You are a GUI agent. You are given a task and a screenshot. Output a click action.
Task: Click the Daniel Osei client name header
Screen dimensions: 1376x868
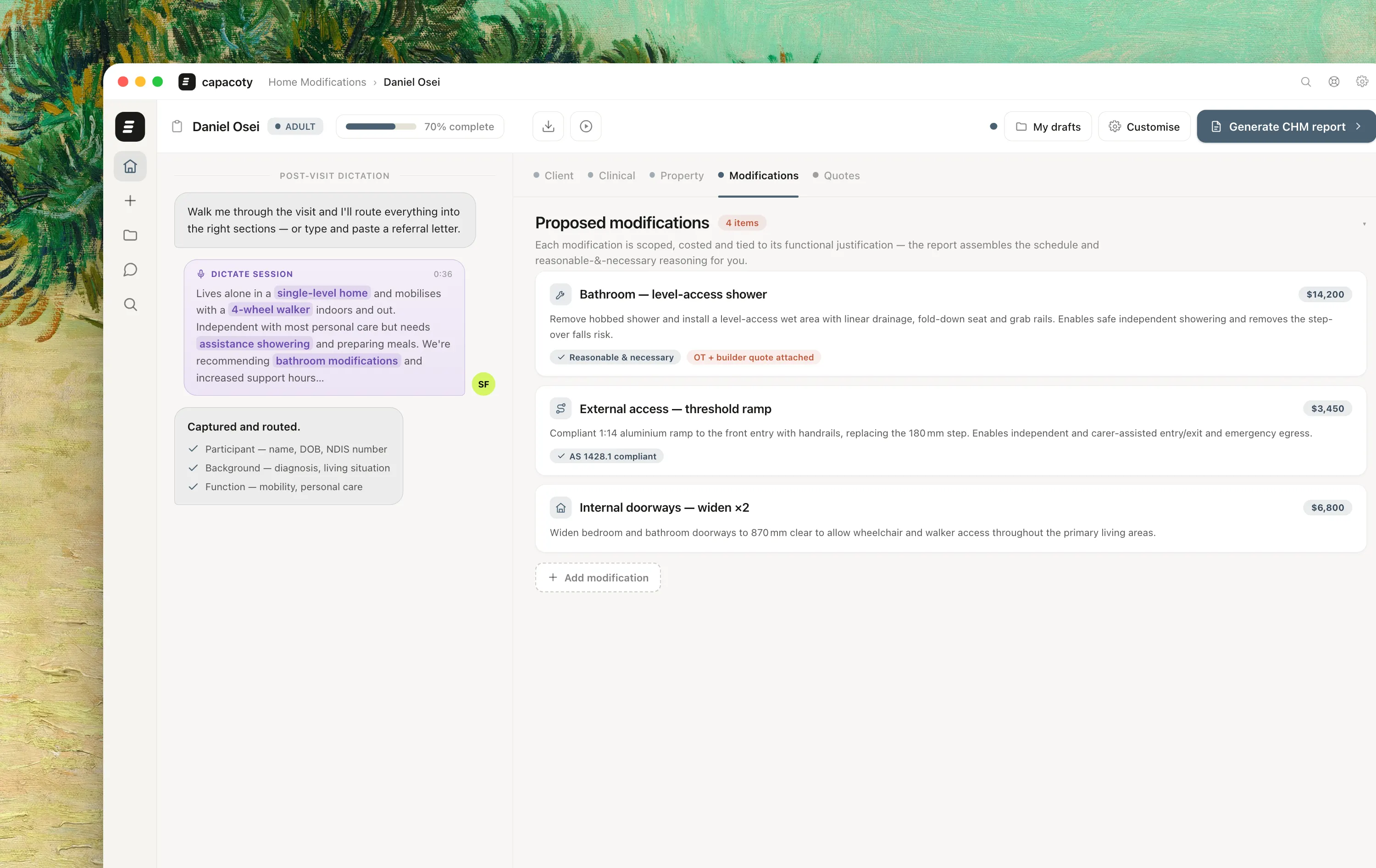(x=226, y=126)
